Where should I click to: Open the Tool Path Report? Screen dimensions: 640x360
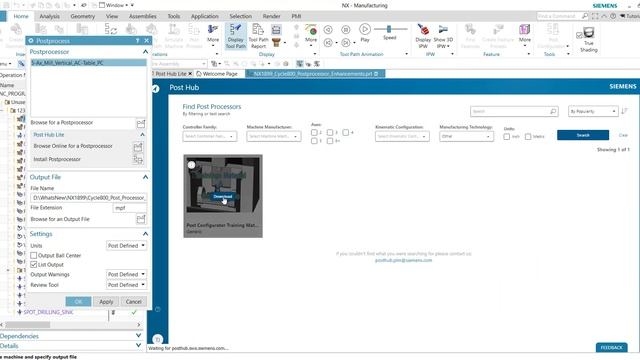(258, 36)
